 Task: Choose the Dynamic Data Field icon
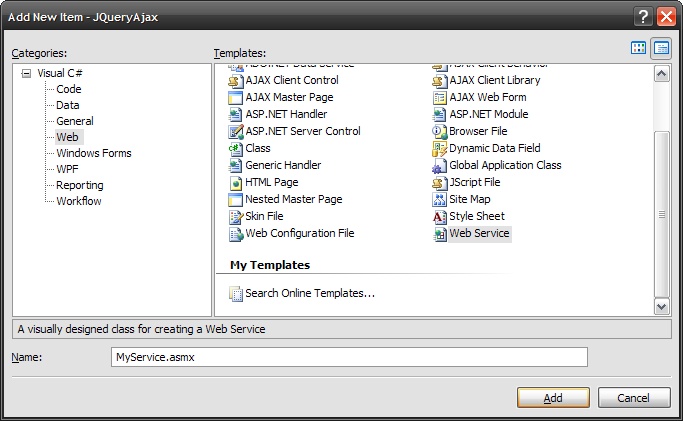click(x=440, y=148)
